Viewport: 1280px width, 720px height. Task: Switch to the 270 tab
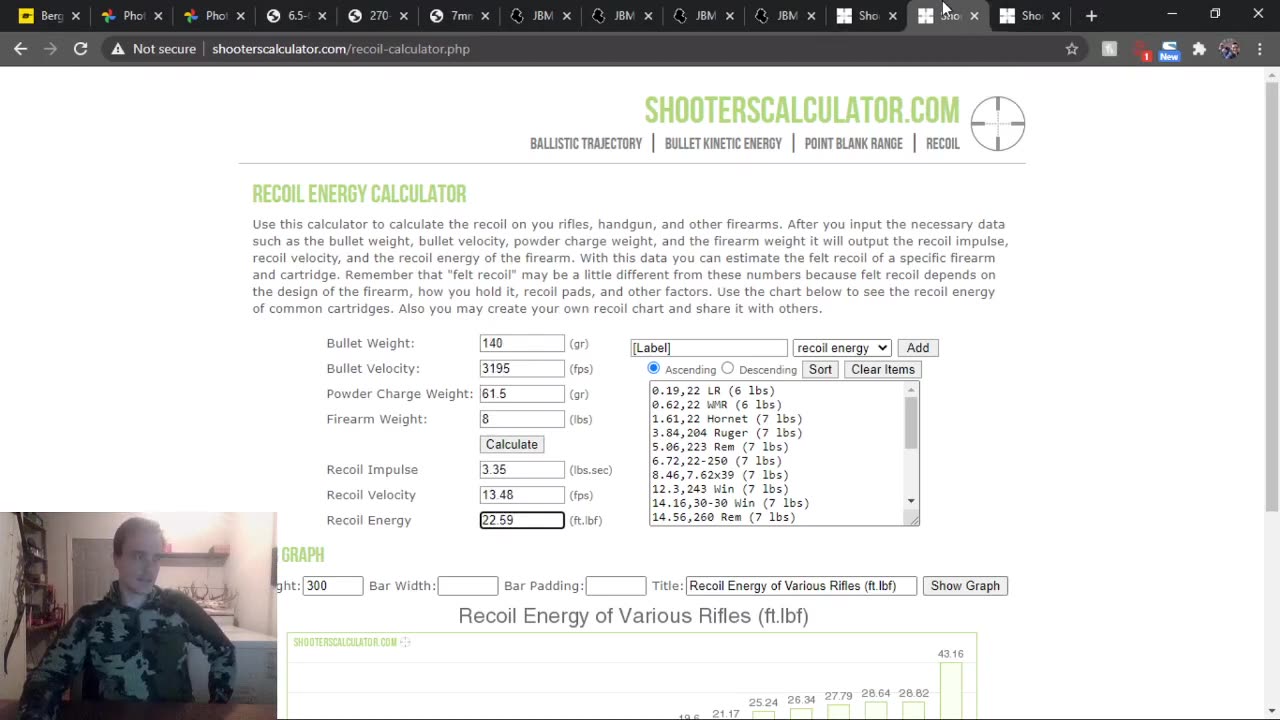[x=371, y=16]
